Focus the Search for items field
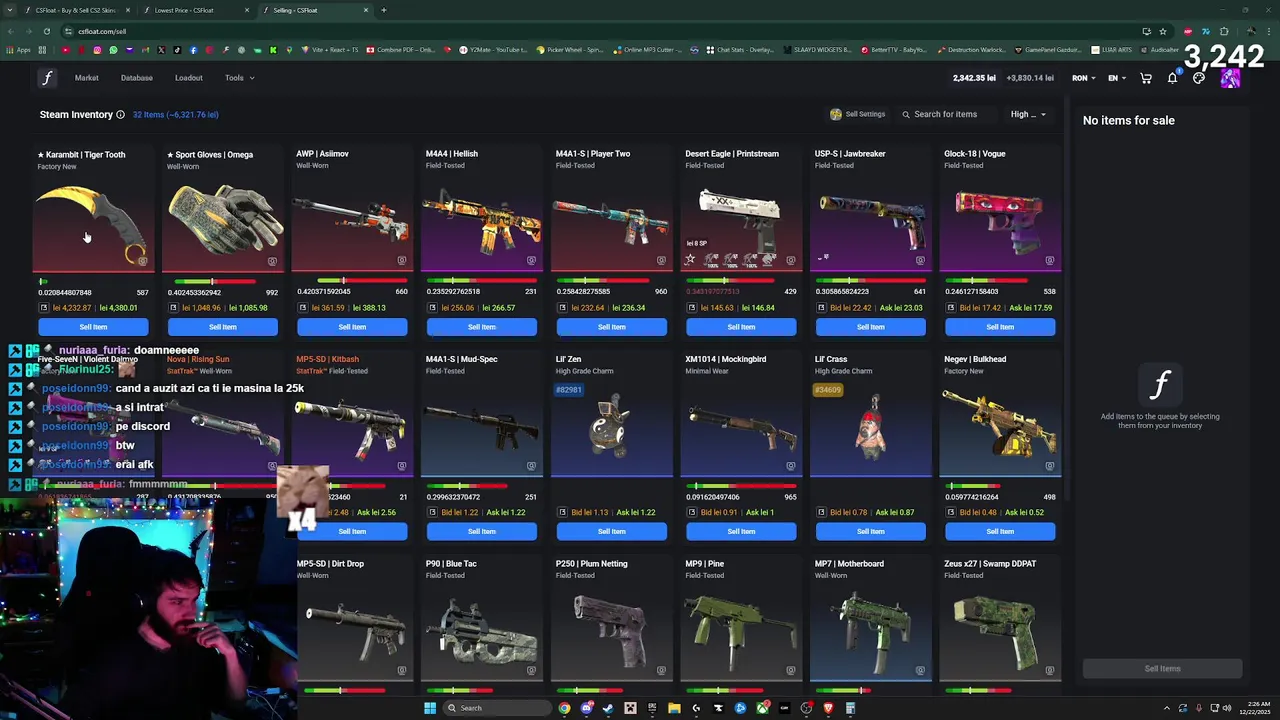The image size is (1280, 720). coord(945,114)
